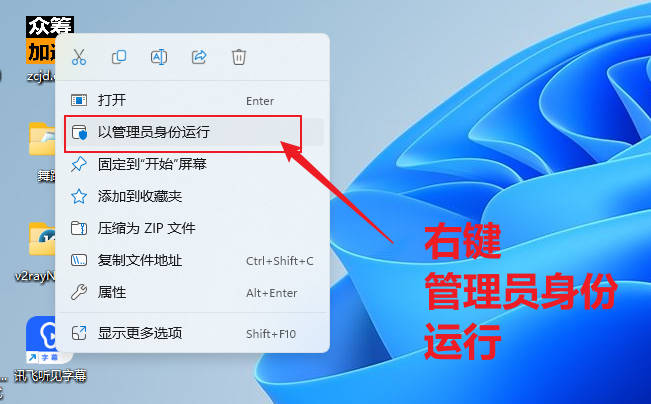
Task: Choose 复制文件地址 menu entry
Action: [193, 260]
